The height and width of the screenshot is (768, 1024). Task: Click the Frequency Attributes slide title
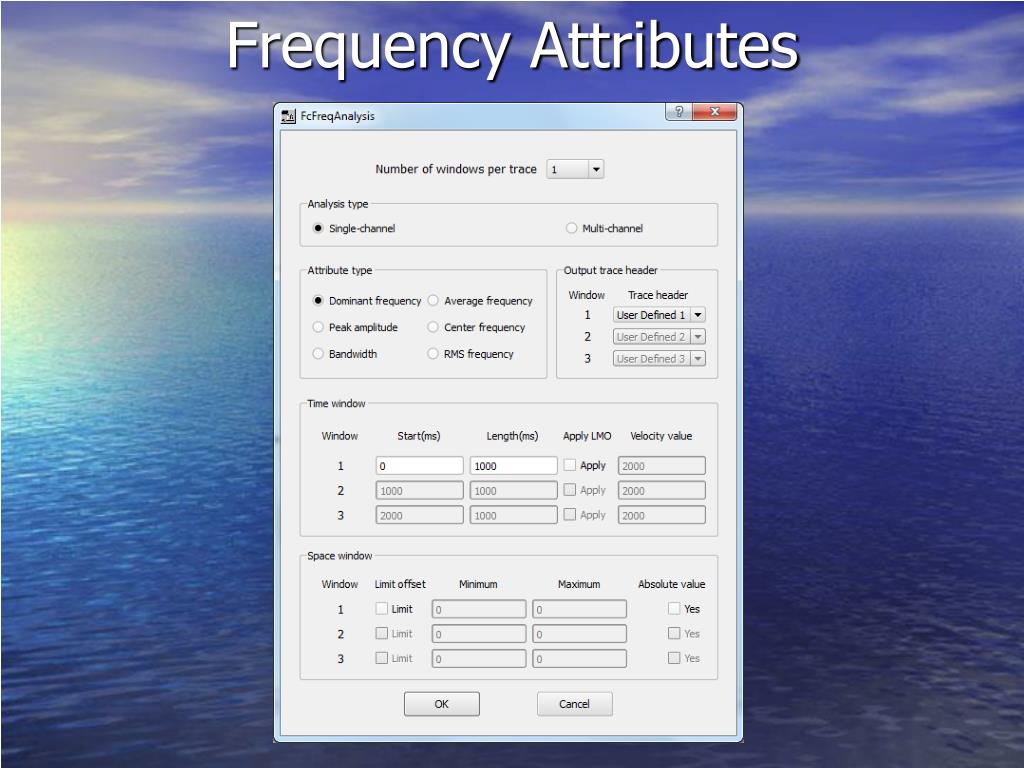(x=513, y=47)
